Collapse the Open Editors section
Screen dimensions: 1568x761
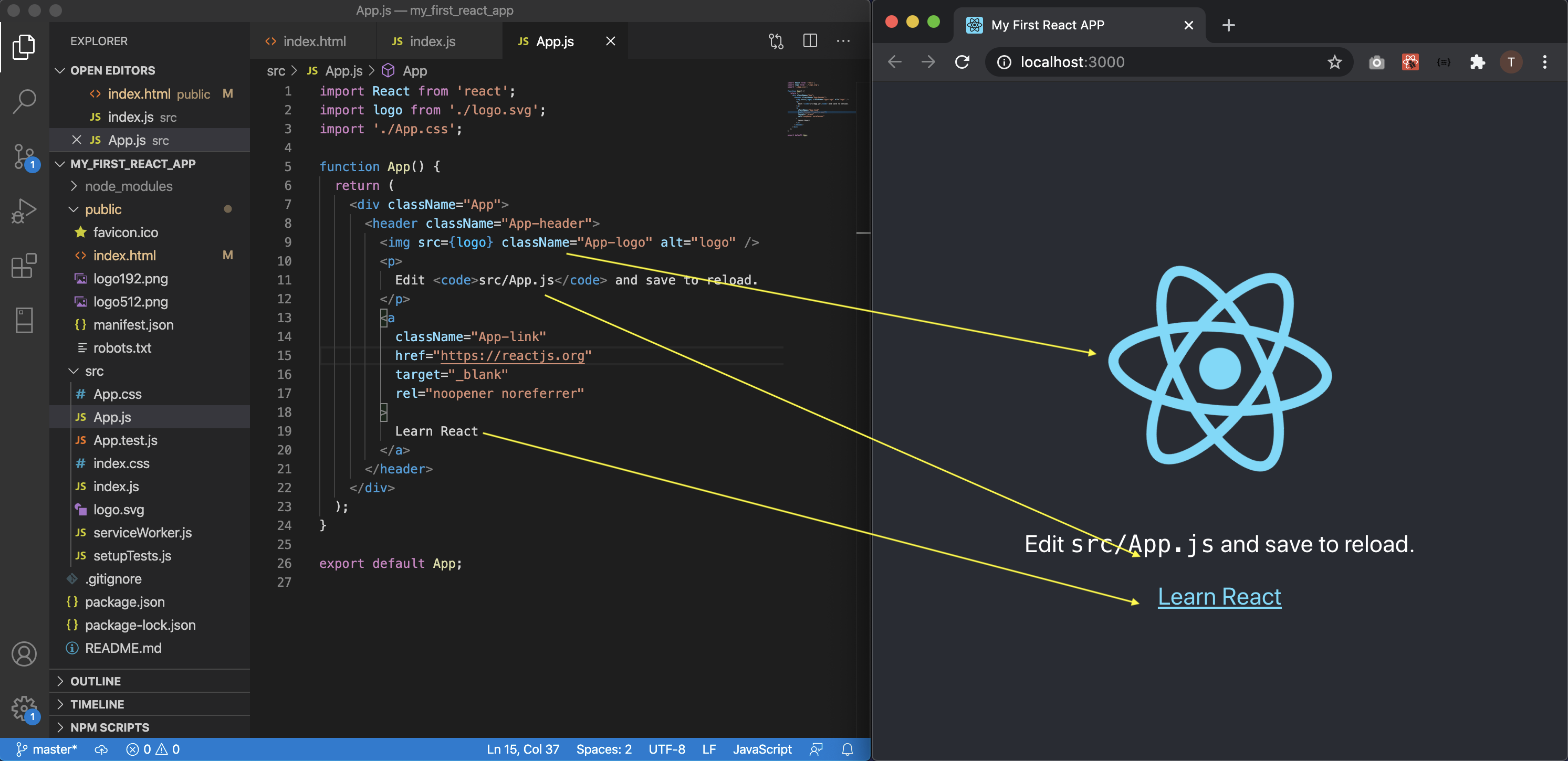click(x=60, y=70)
